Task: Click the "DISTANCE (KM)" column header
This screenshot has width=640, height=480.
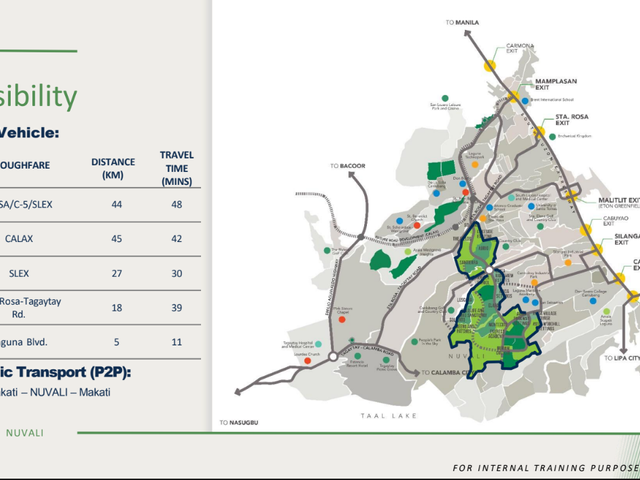Action: (x=113, y=168)
